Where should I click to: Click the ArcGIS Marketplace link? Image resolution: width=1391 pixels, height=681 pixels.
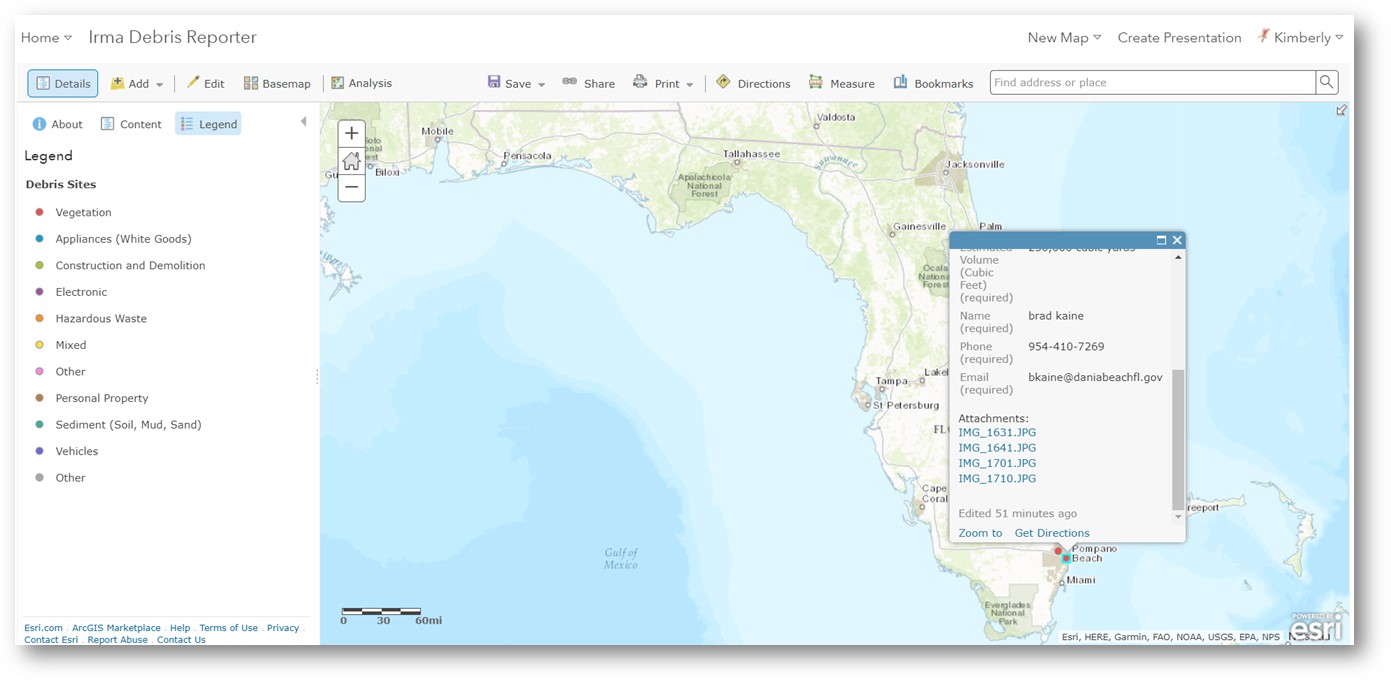tap(116, 628)
